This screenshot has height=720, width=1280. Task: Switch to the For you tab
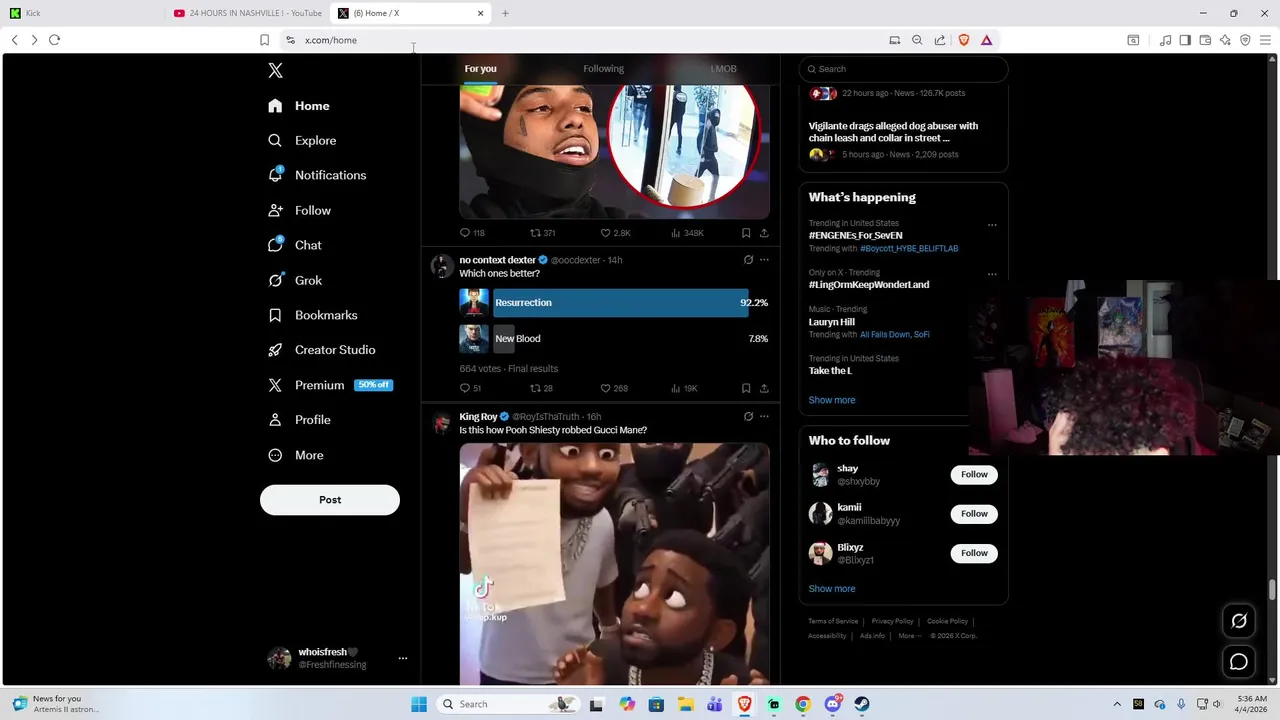point(480,69)
